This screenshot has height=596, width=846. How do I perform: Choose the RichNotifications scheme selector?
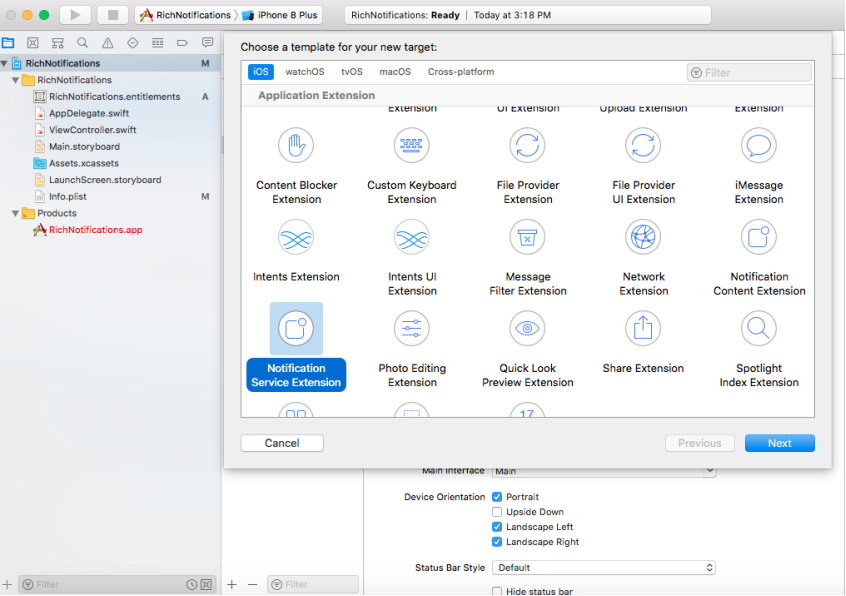pos(185,15)
